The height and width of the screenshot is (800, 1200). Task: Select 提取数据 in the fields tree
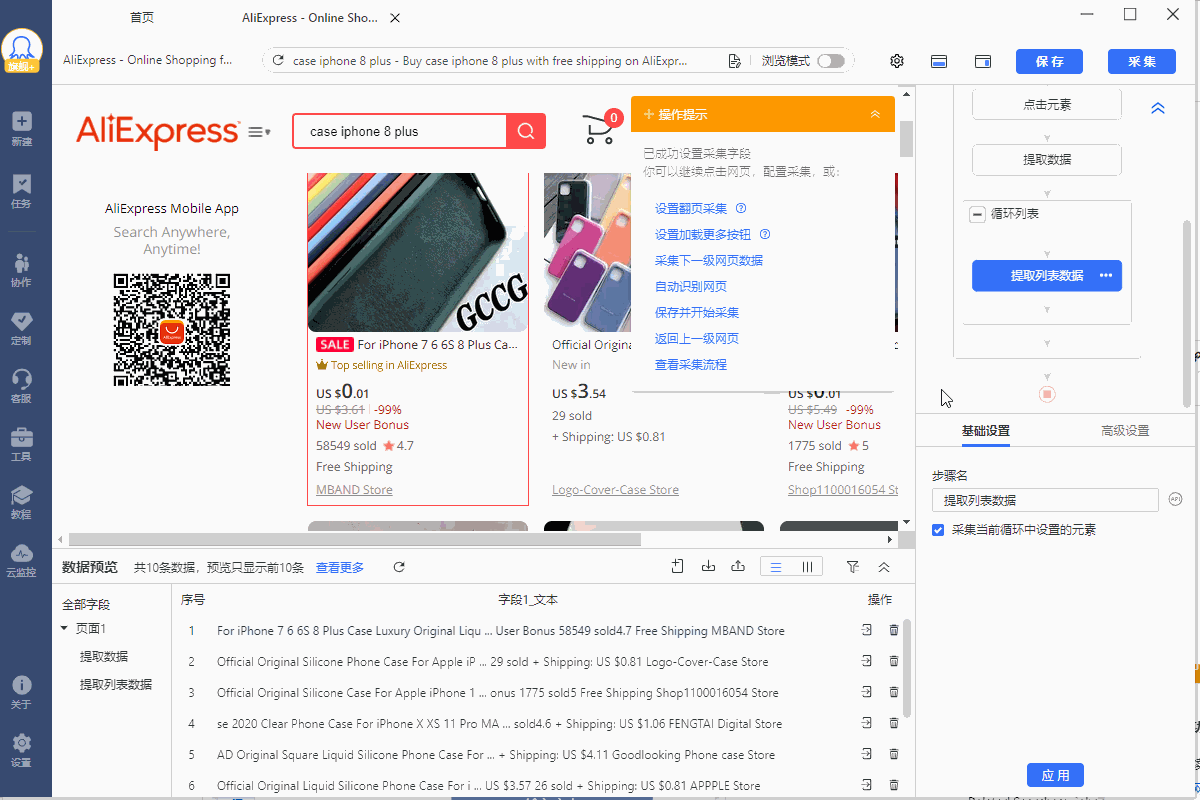tap(104, 656)
